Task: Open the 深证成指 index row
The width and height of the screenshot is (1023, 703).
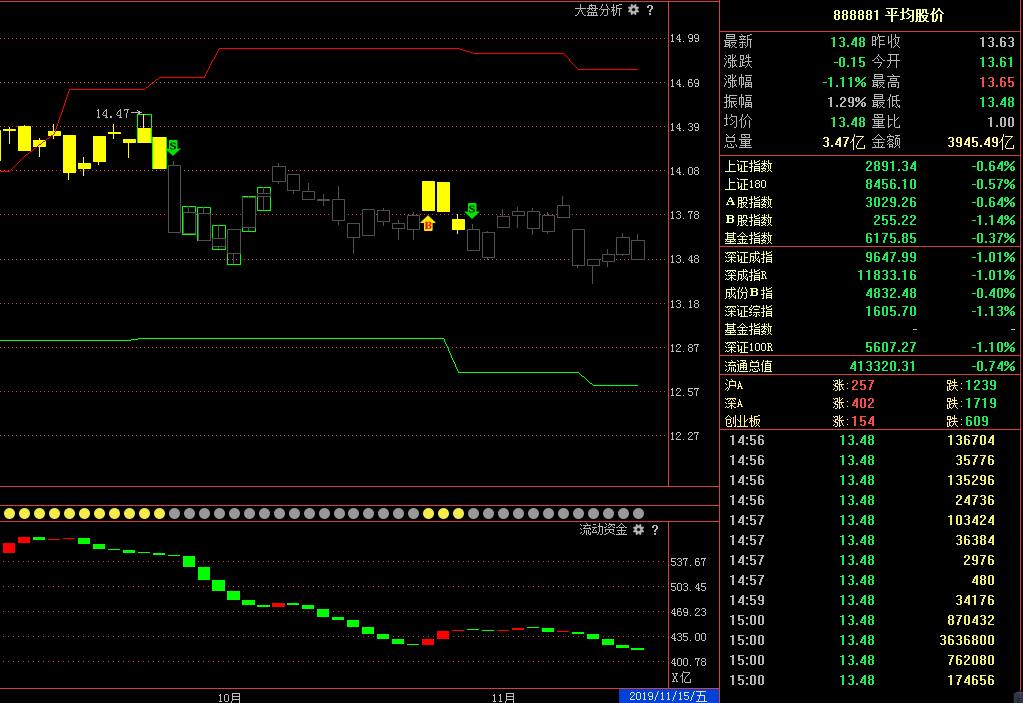Action: click(x=870, y=257)
